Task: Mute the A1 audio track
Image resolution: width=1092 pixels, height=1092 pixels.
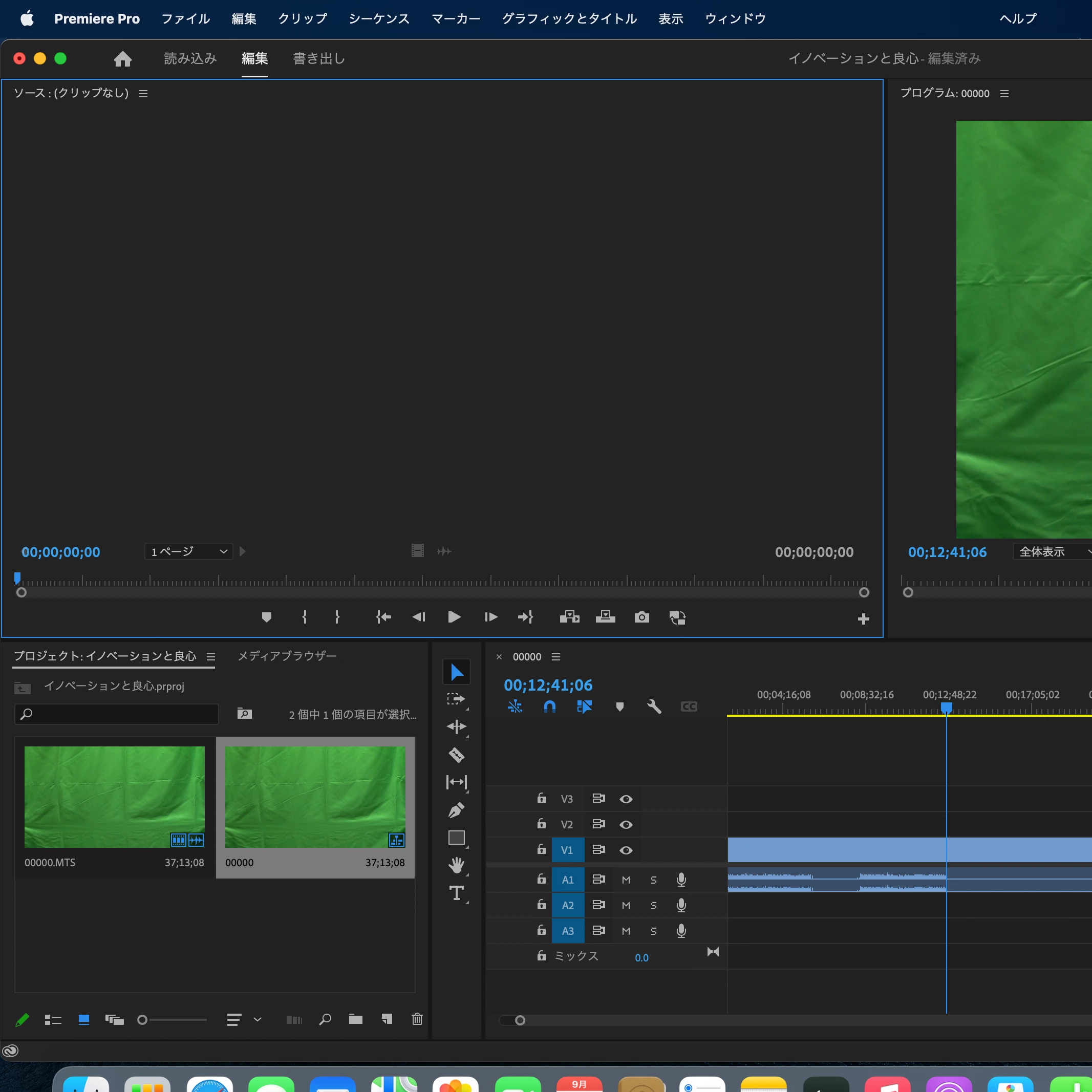Action: pyautogui.click(x=626, y=880)
